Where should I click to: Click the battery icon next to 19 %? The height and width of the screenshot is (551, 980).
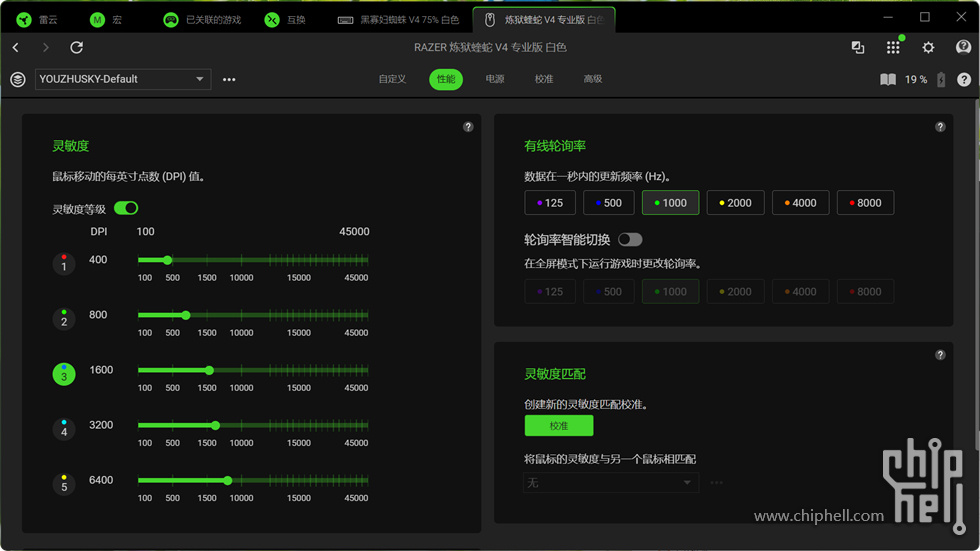(941, 79)
